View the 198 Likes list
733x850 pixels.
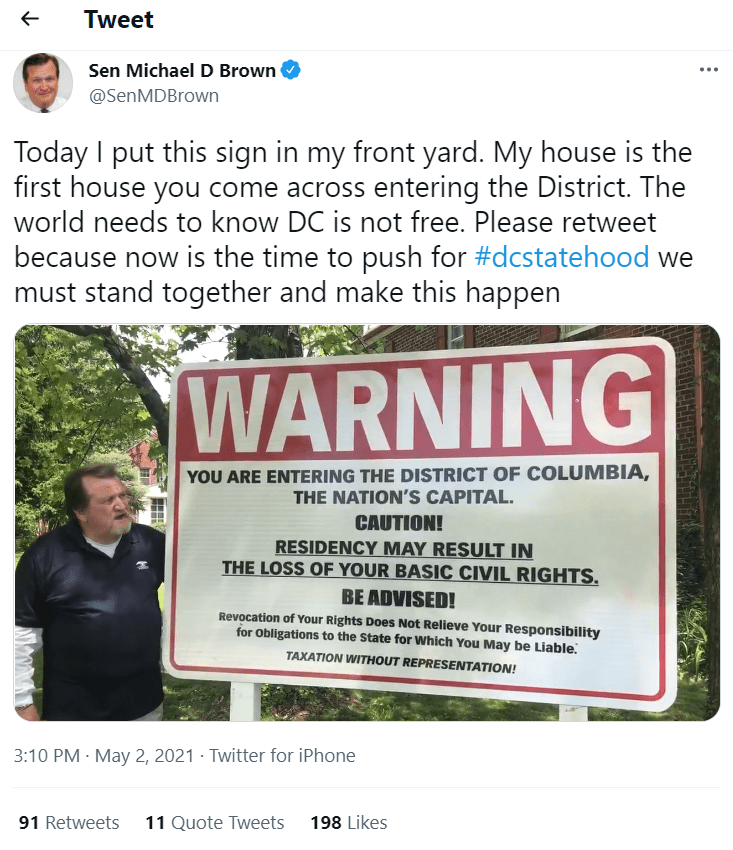tap(349, 822)
